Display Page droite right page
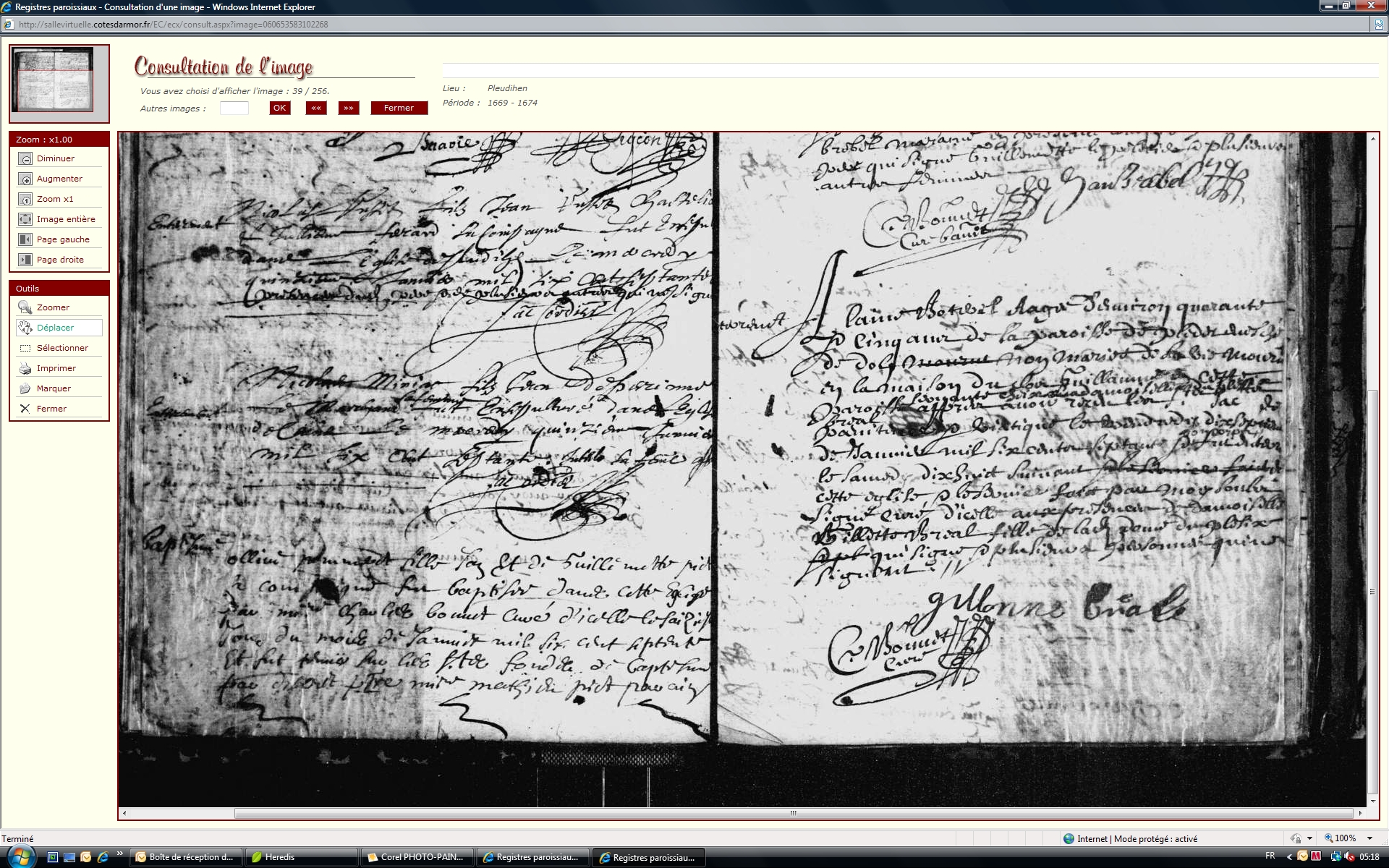Image resolution: width=1389 pixels, height=868 pixels. point(25,260)
